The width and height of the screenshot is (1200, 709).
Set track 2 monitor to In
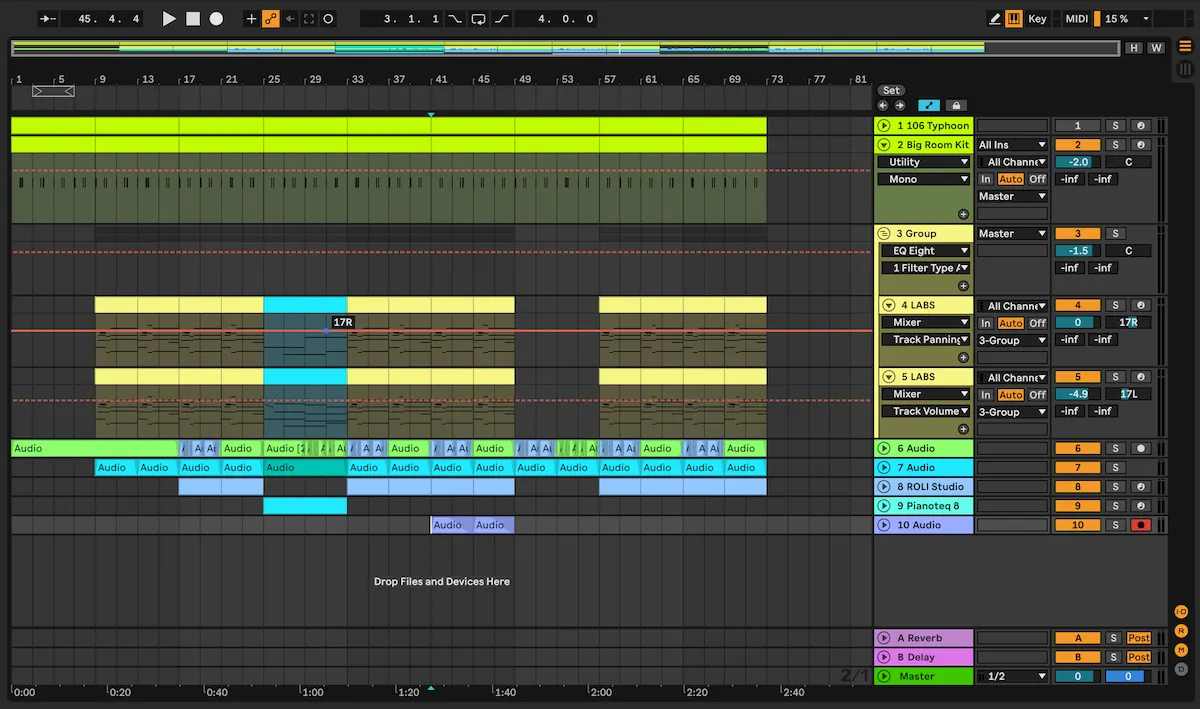pos(986,179)
